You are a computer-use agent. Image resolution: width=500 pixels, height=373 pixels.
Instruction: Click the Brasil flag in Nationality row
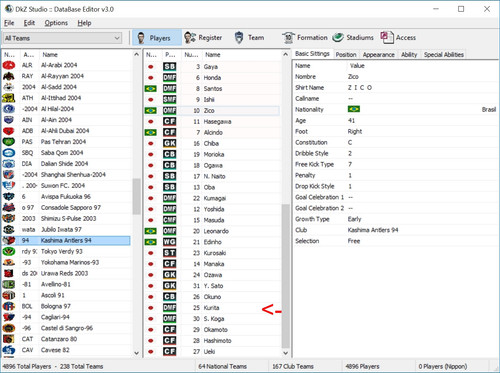tap(354, 109)
